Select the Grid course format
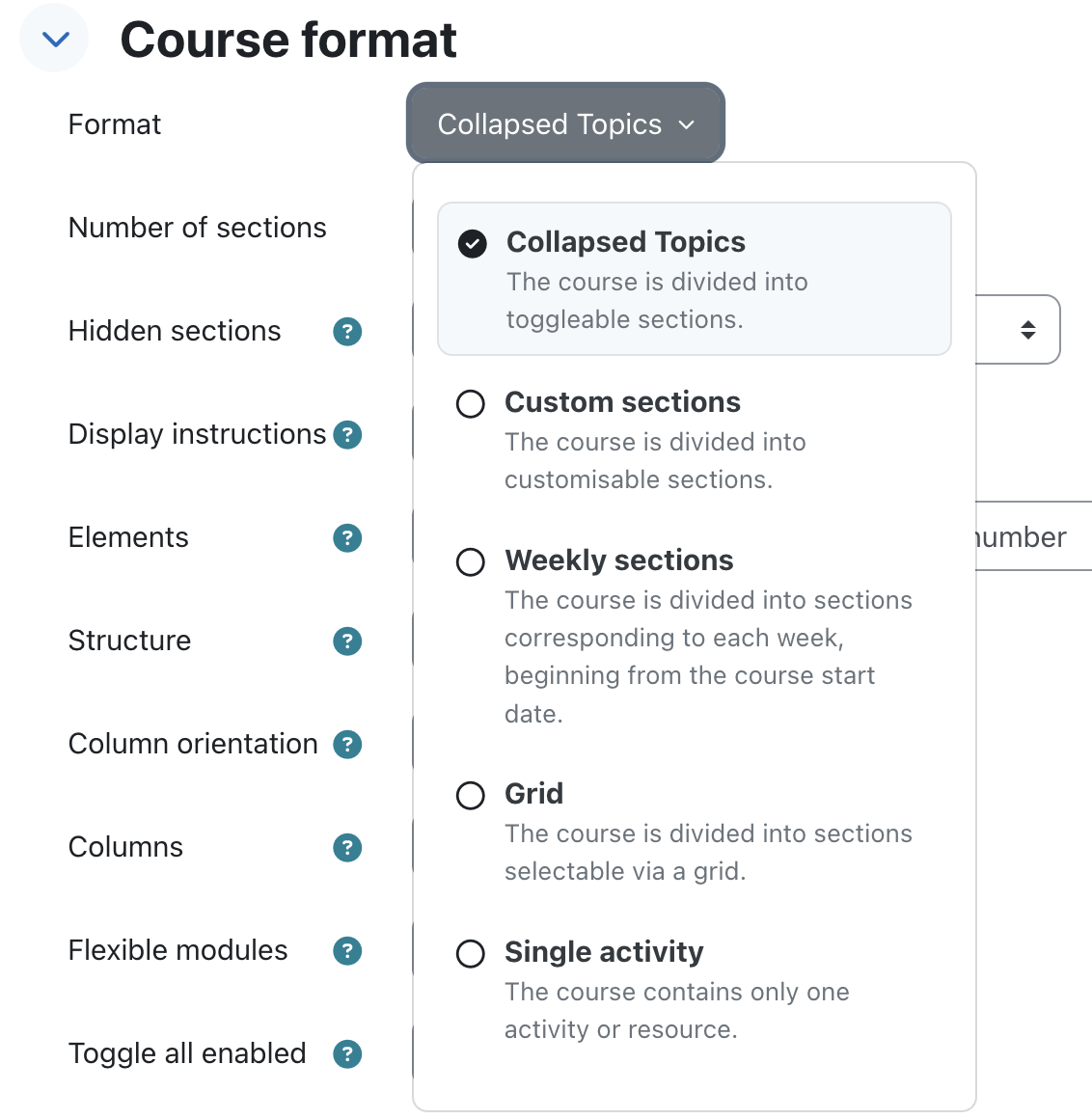Viewport: 1092px width, 1119px height. [x=470, y=796]
